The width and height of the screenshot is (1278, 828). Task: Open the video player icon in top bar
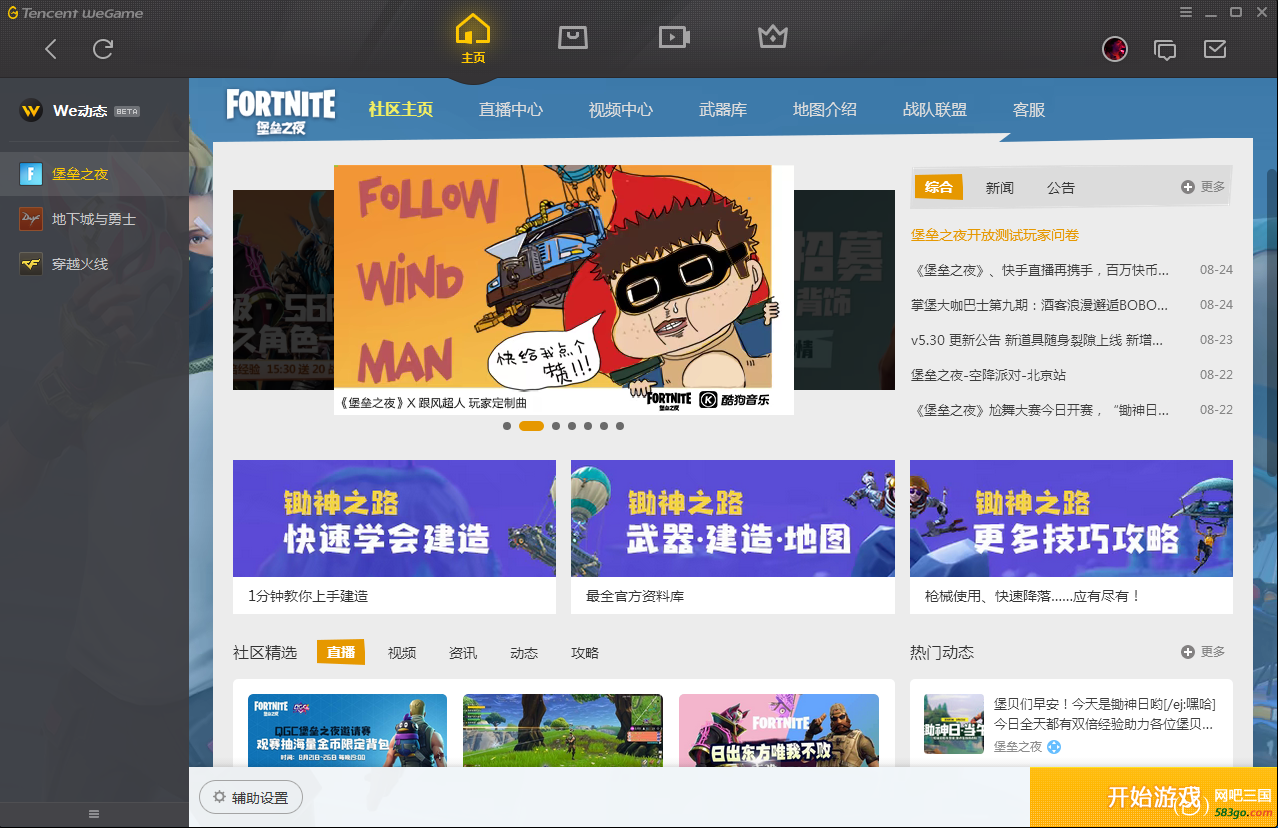click(674, 37)
